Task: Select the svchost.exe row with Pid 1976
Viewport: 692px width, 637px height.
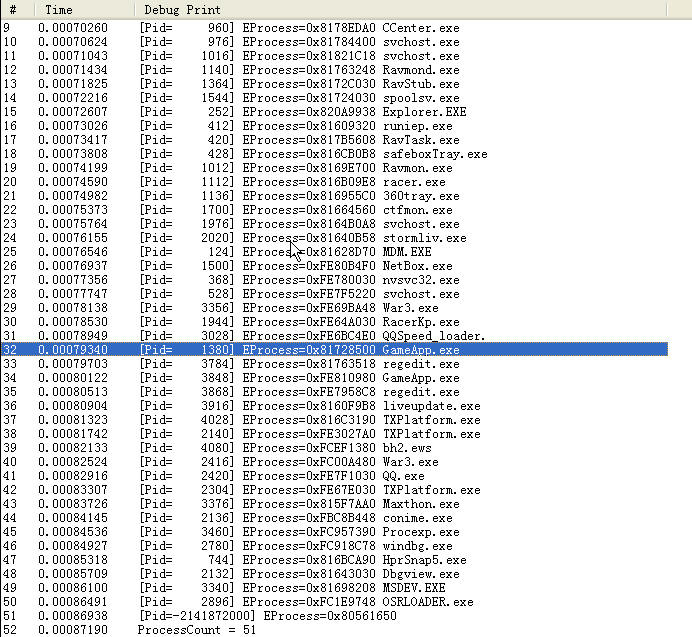Action: [x=335, y=224]
